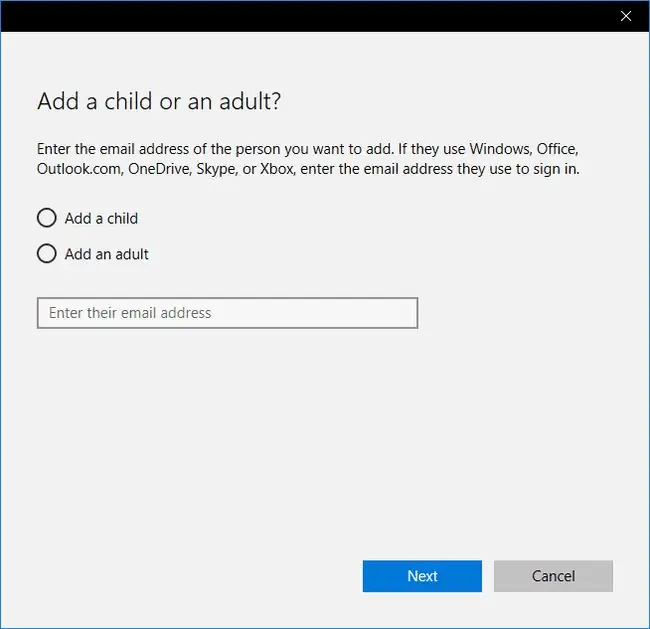Click the Add an adult label text

(107, 254)
